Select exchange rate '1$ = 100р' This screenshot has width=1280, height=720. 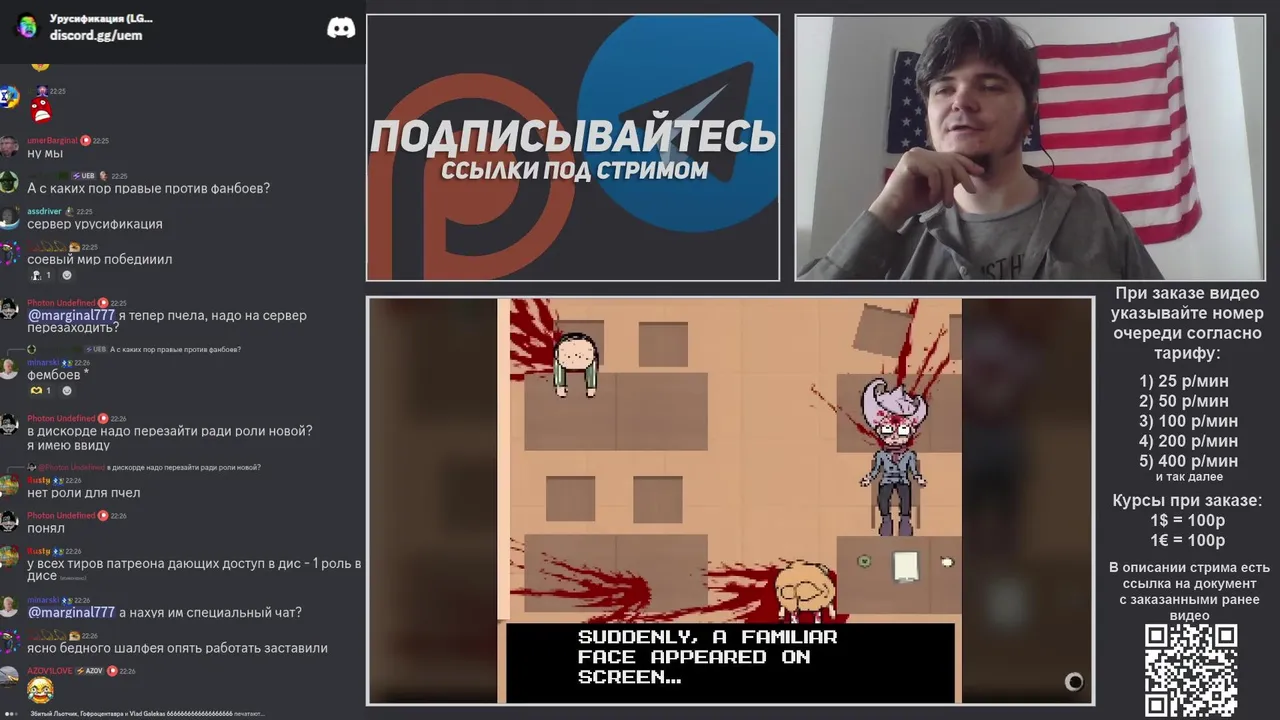click(x=1187, y=520)
